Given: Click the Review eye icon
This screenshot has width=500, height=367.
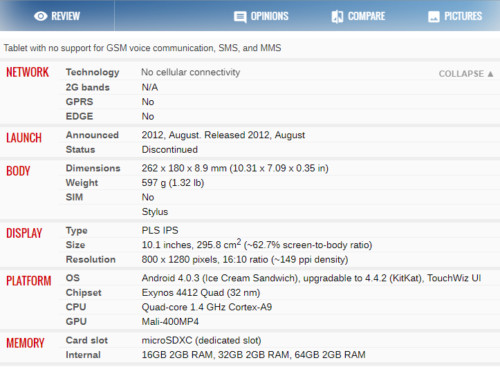Looking at the screenshot, I should pos(41,16).
